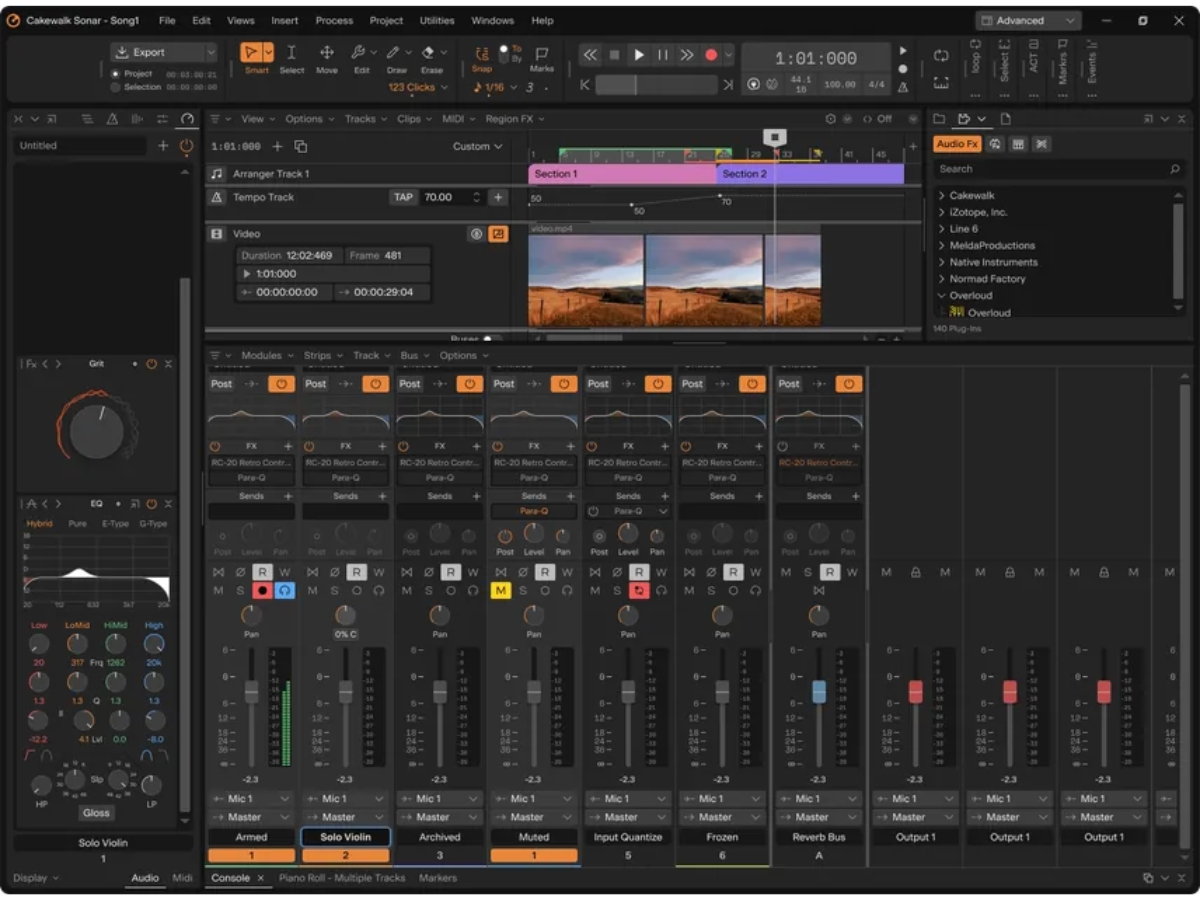This screenshot has width=1200, height=900.
Task: Open the Custom track control dropdown
Action: pyautogui.click(x=477, y=146)
